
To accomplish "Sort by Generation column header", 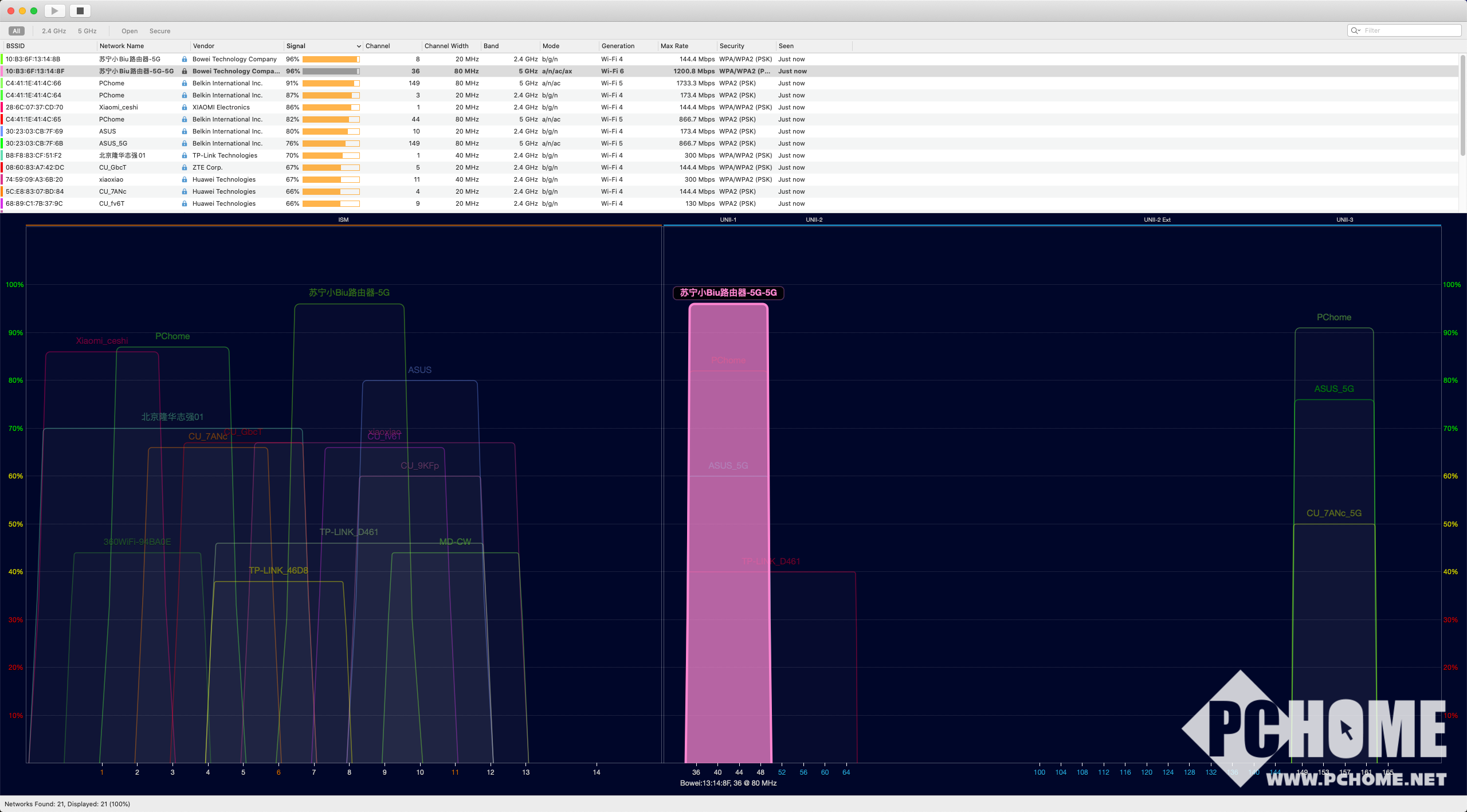I will 629,46.
